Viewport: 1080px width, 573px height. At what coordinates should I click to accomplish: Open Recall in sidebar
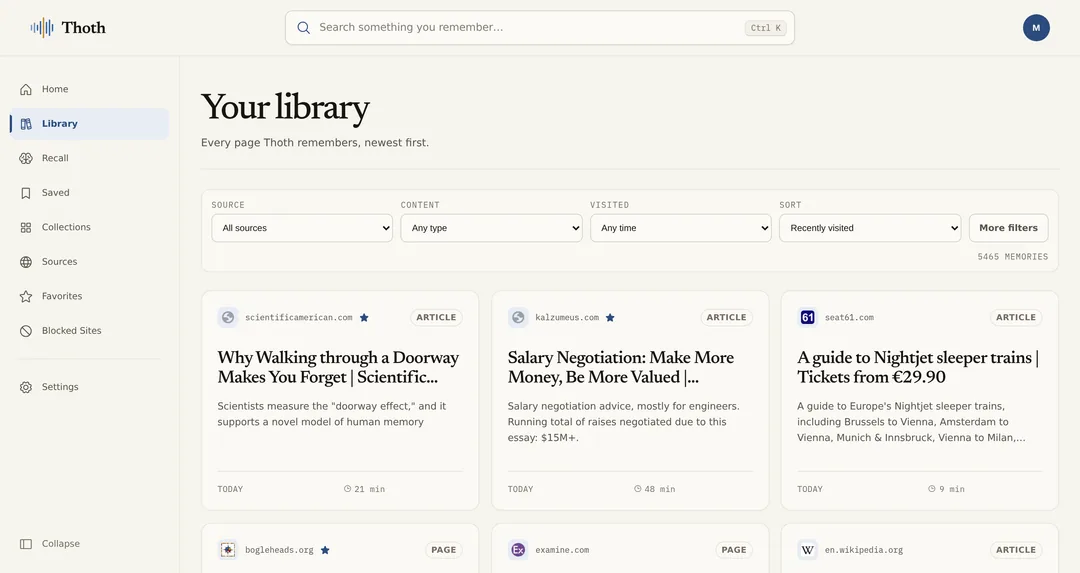point(90,158)
